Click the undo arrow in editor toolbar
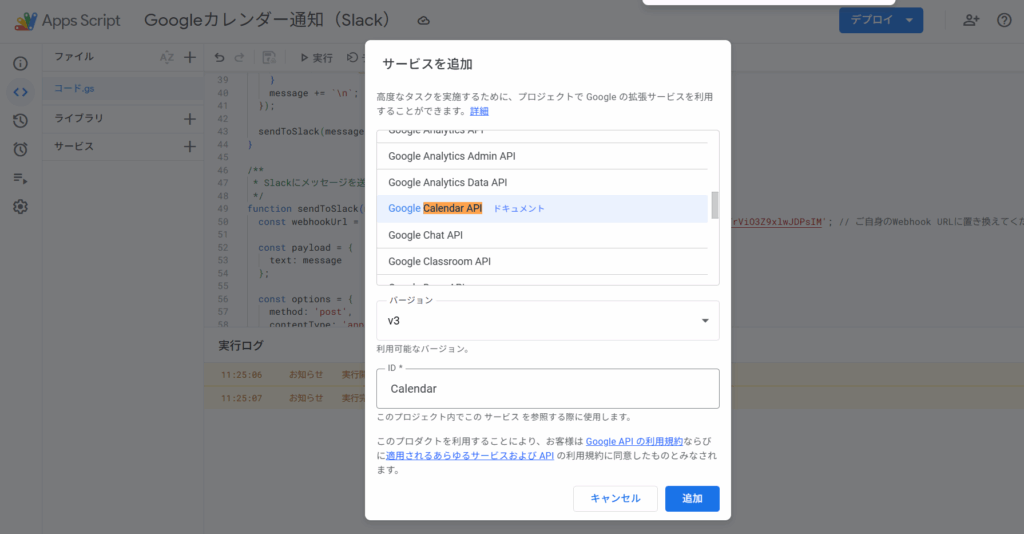 pyautogui.click(x=219, y=57)
